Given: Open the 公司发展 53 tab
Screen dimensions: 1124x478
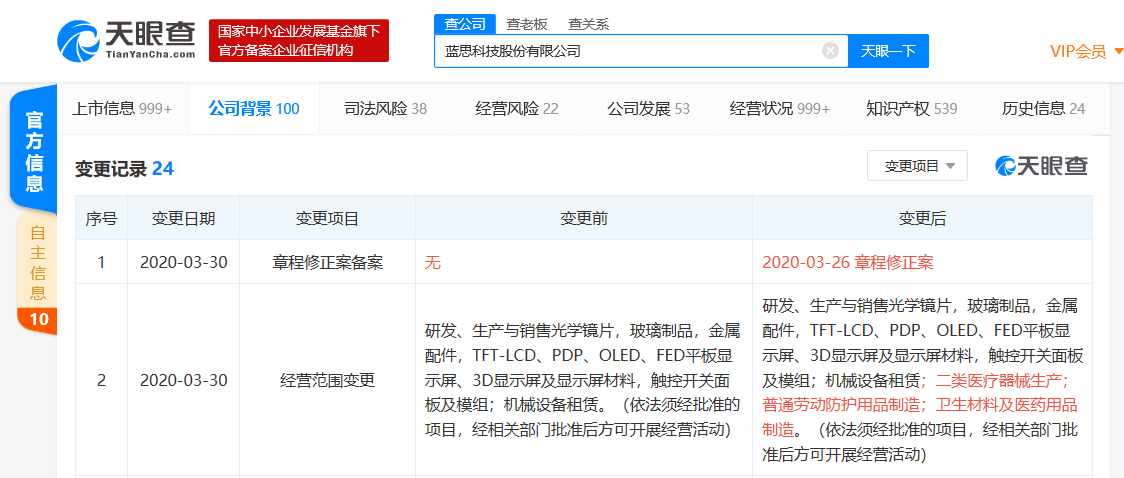Looking at the screenshot, I should click(648, 109).
